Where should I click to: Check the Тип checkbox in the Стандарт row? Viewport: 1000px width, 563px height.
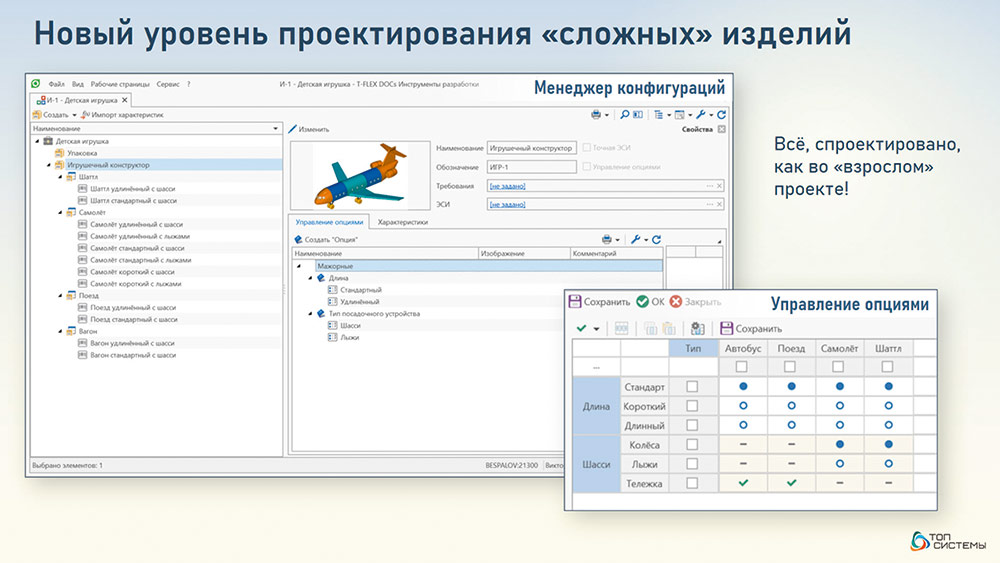(x=692, y=386)
